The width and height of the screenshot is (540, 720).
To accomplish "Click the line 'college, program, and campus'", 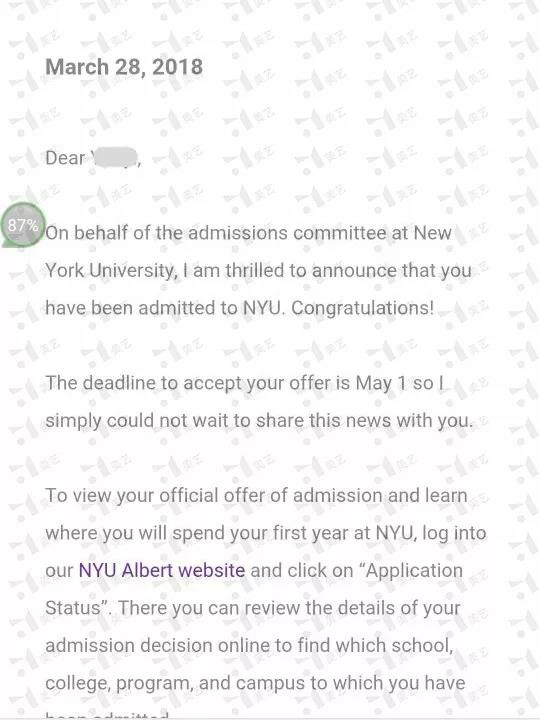I will click(x=255, y=683).
